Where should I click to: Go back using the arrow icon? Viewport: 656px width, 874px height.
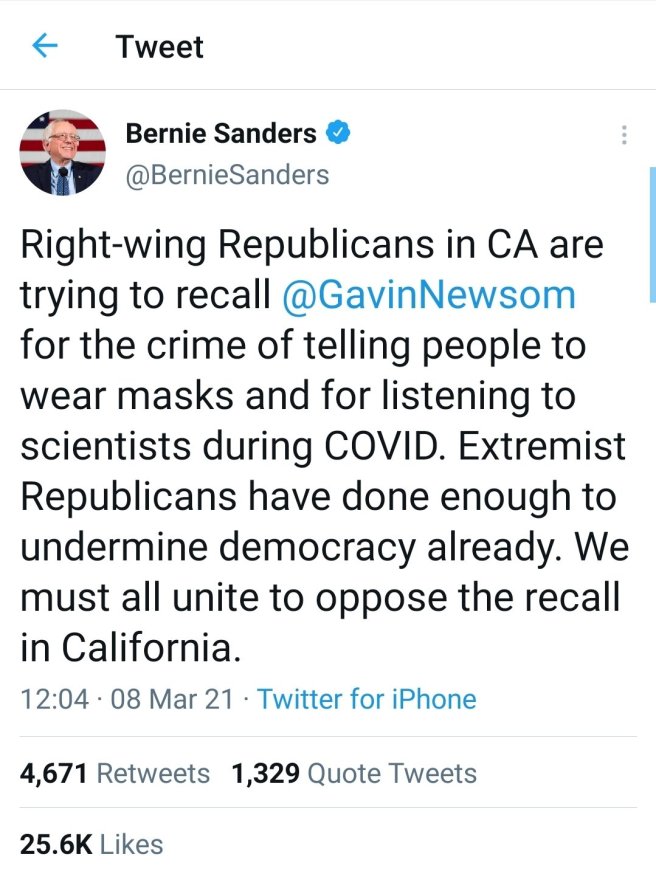click(x=45, y=46)
